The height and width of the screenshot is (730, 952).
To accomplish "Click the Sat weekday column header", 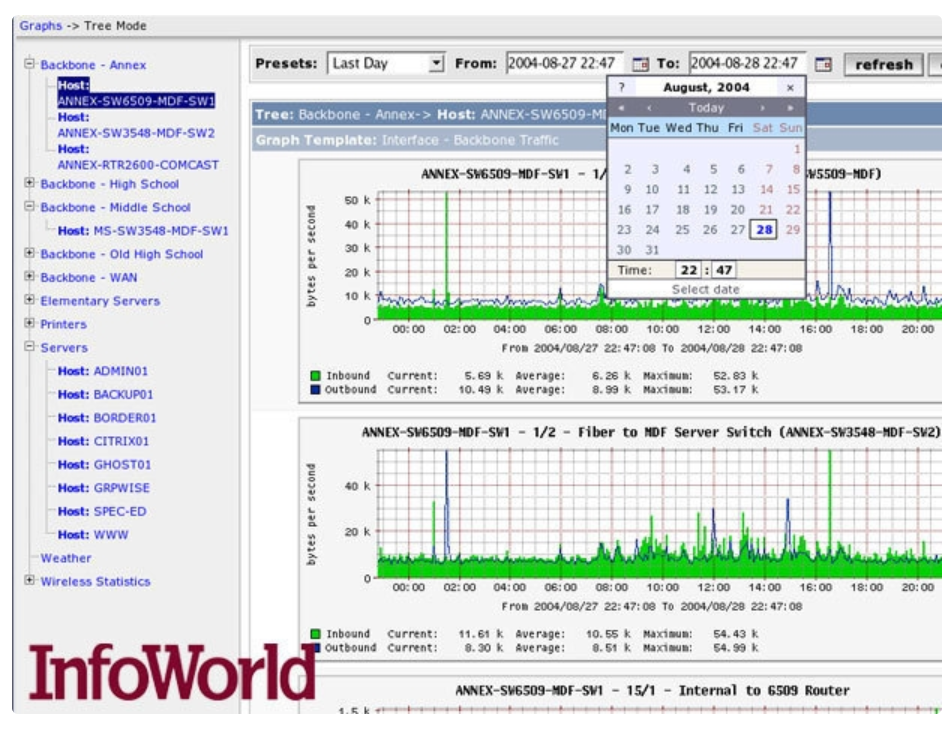I will click(x=763, y=128).
